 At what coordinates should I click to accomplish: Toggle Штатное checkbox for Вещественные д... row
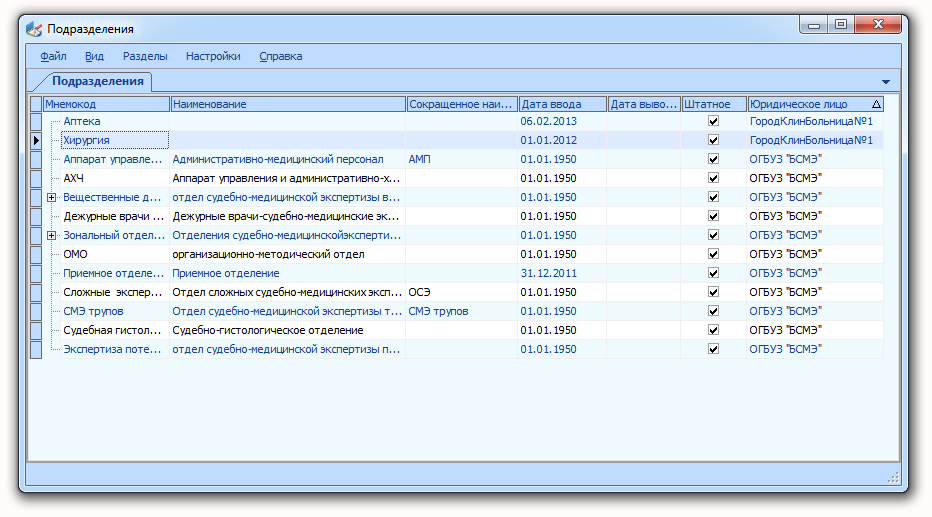713,197
